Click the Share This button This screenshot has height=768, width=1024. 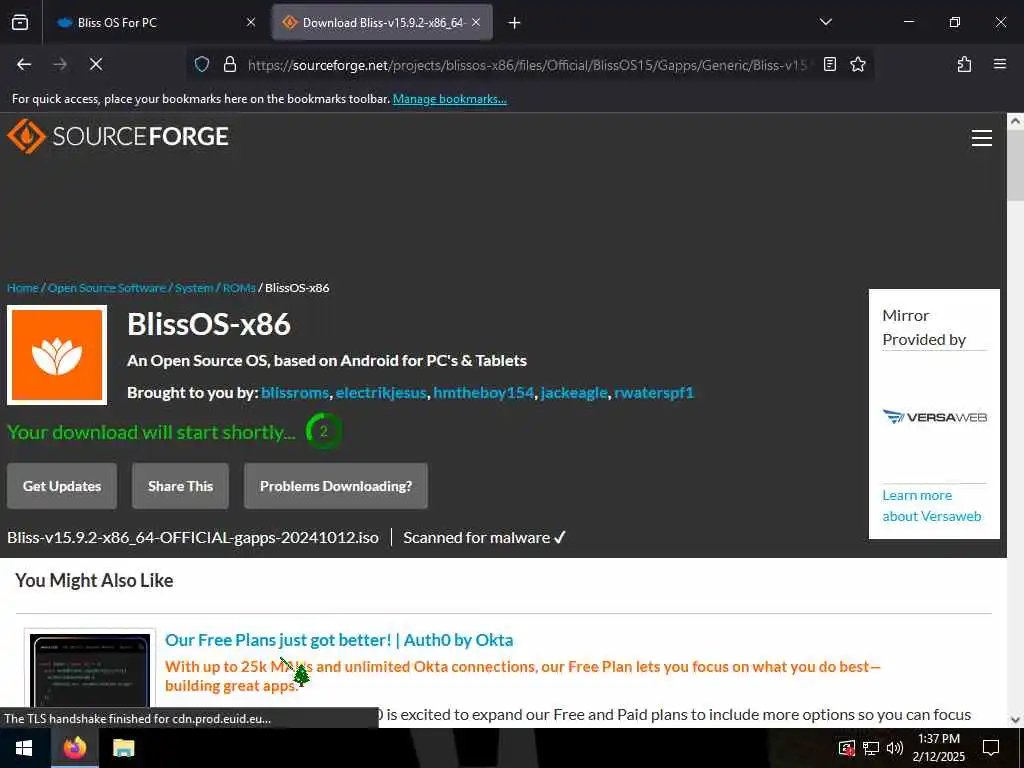pyautogui.click(x=180, y=486)
